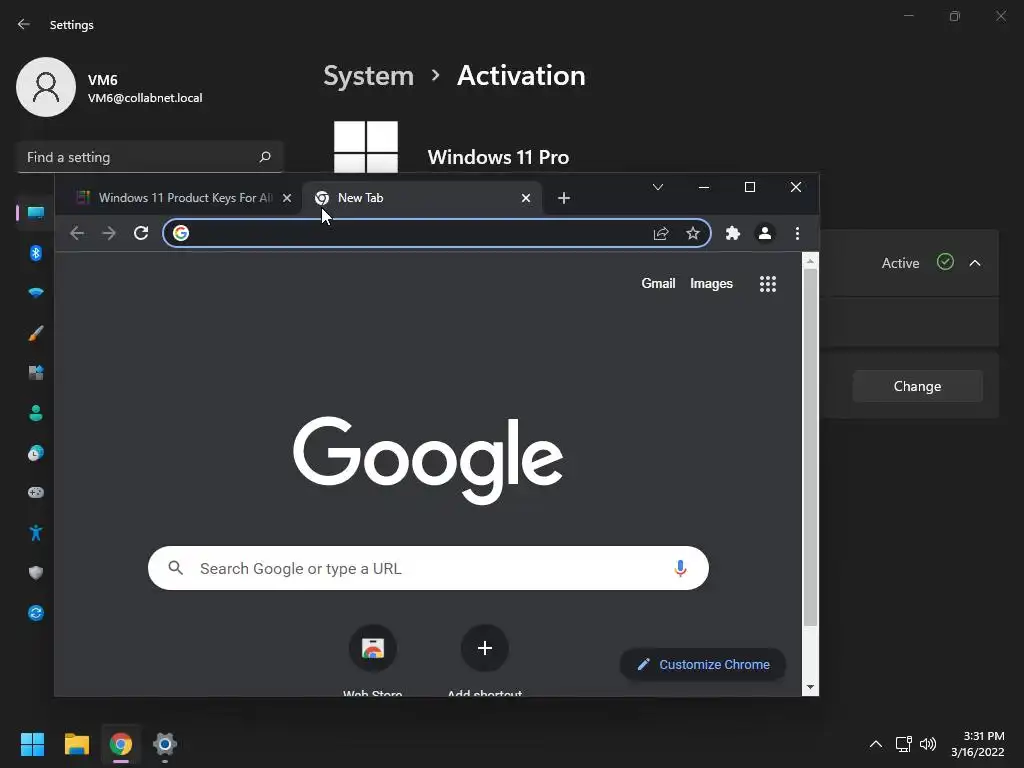Go back in Chrome history
Image resolution: width=1024 pixels, height=768 pixels.
77,233
